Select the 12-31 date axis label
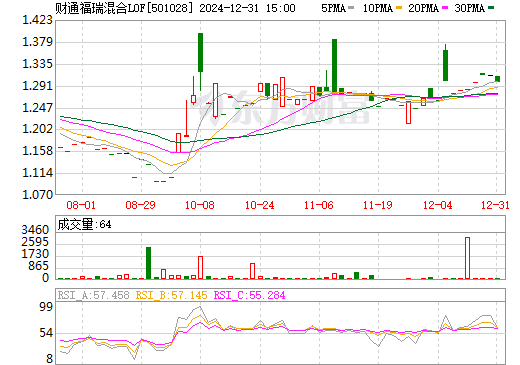 495,205
